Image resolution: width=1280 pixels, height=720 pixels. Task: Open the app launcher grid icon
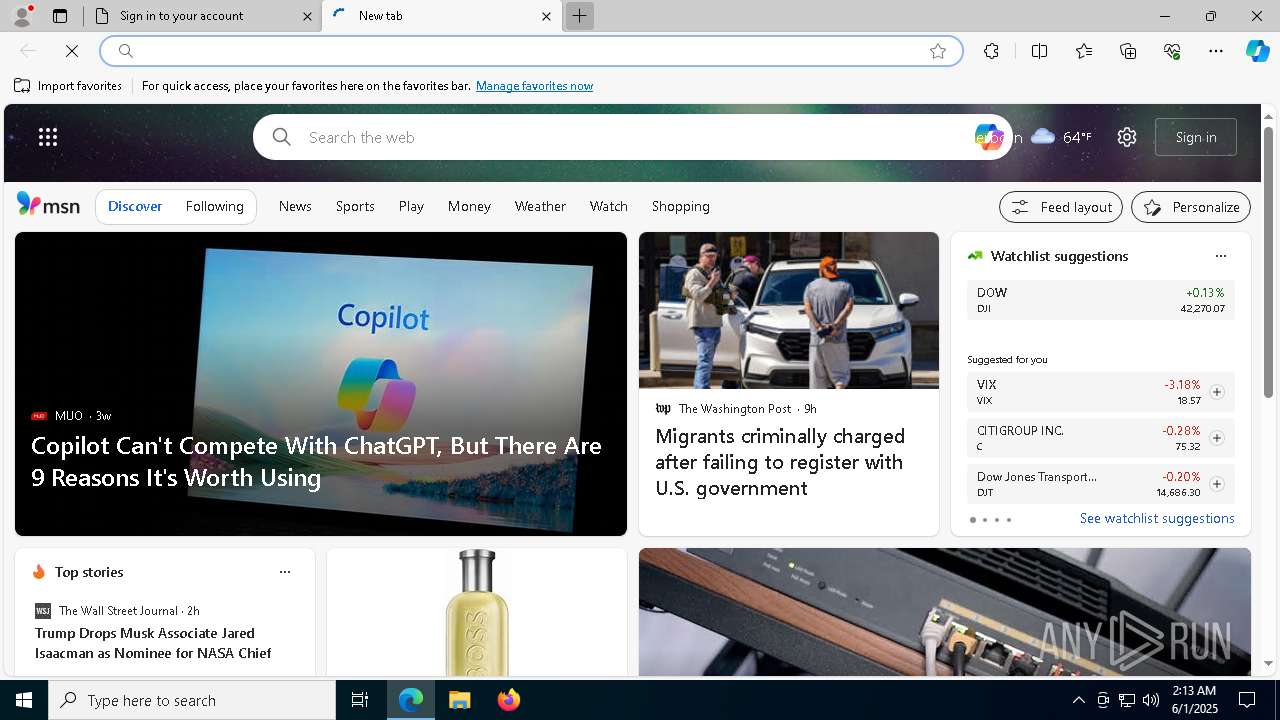pyautogui.click(x=48, y=137)
